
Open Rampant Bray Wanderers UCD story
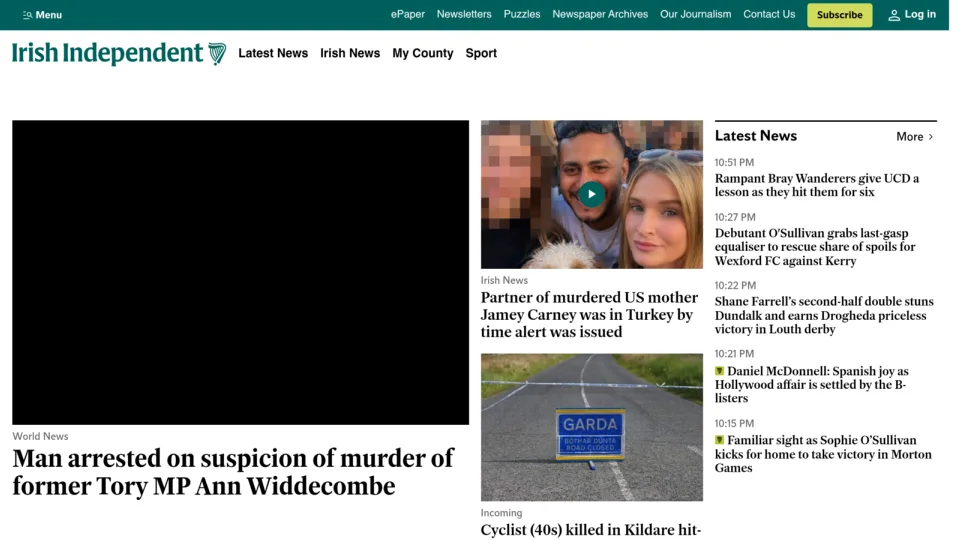(x=817, y=186)
